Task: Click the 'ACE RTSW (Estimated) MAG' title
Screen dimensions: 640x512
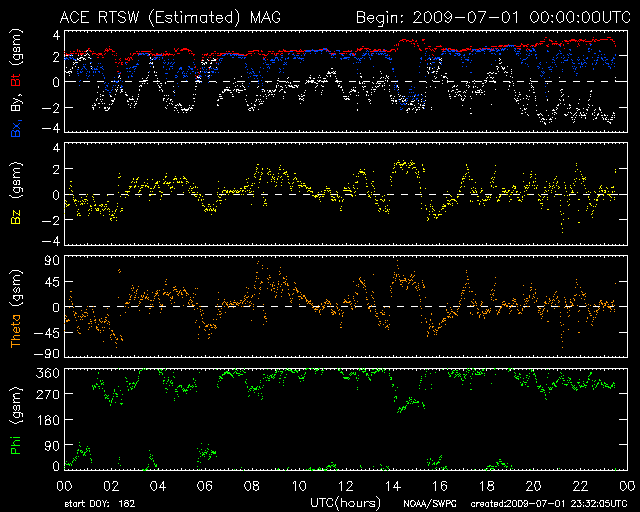Action: [170, 18]
